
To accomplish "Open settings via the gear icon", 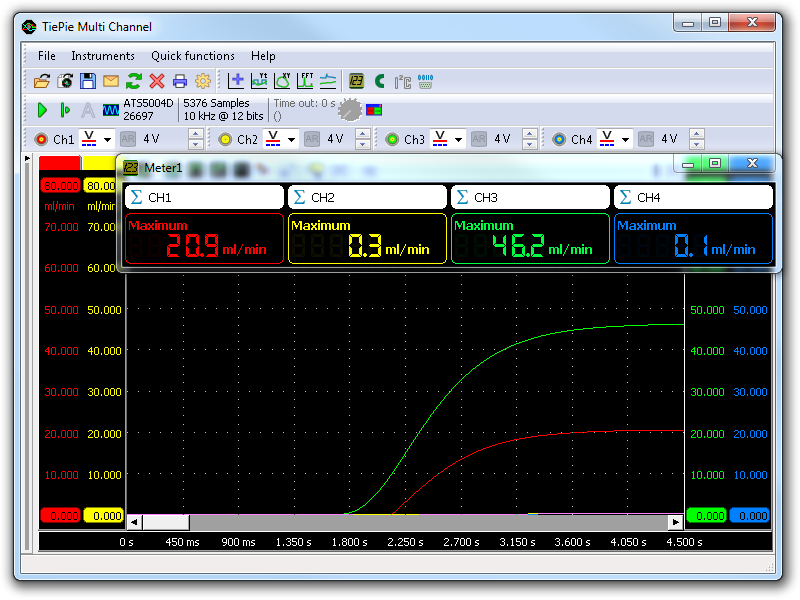I will (x=203, y=81).
